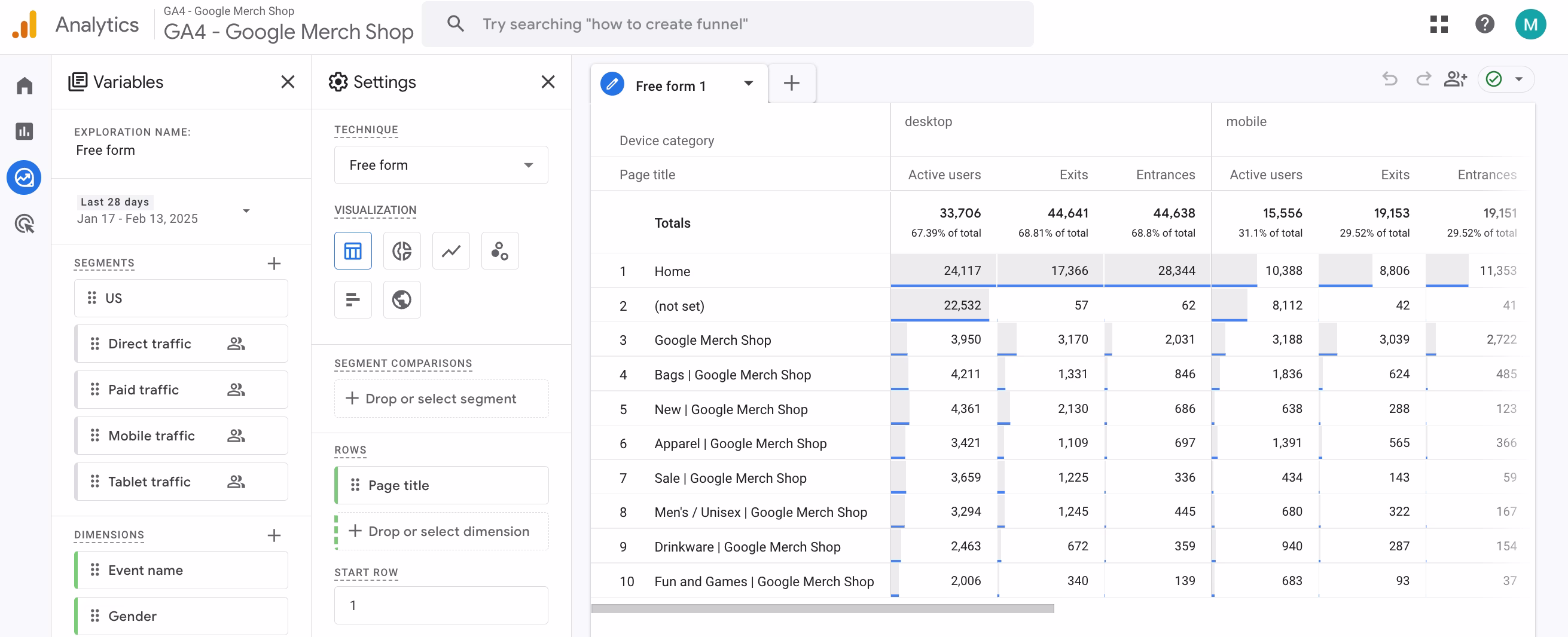Add a new segment with plus button
The height and width of the screenshot is (637, 1568).
tap(274, 264)
